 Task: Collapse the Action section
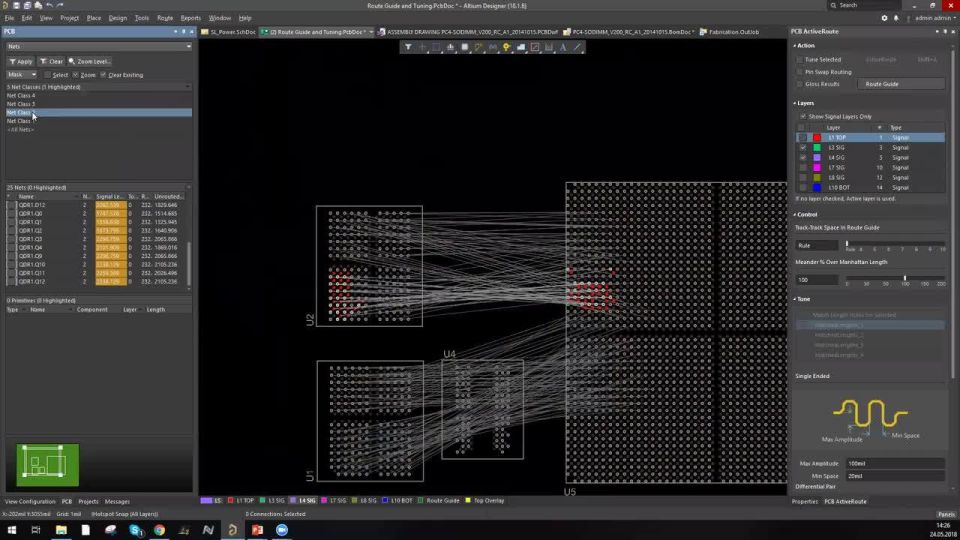click(795, 46)
